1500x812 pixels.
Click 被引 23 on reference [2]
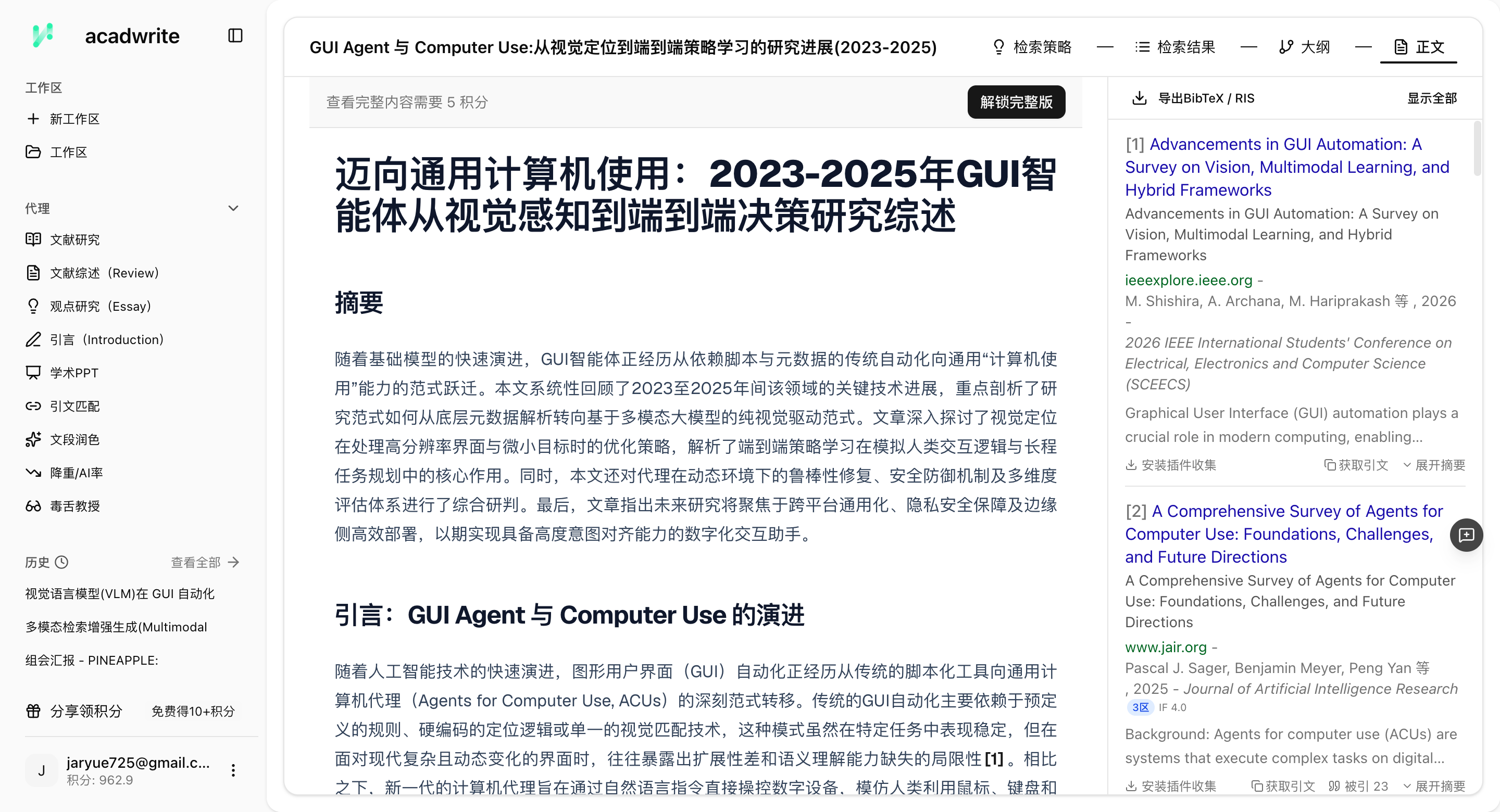[1358, 786]
